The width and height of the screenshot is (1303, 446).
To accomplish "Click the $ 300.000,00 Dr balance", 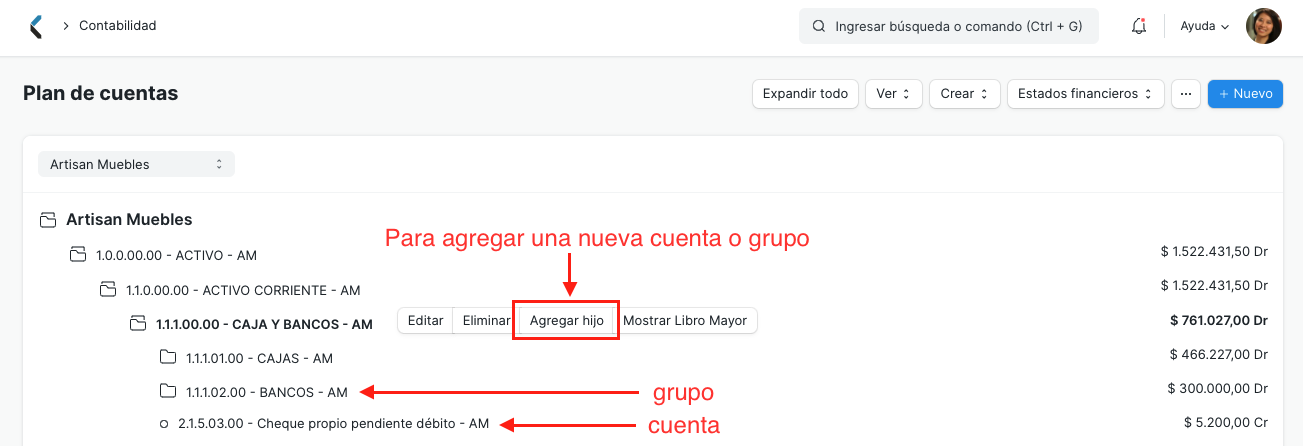I will [x=1218, y=388].
